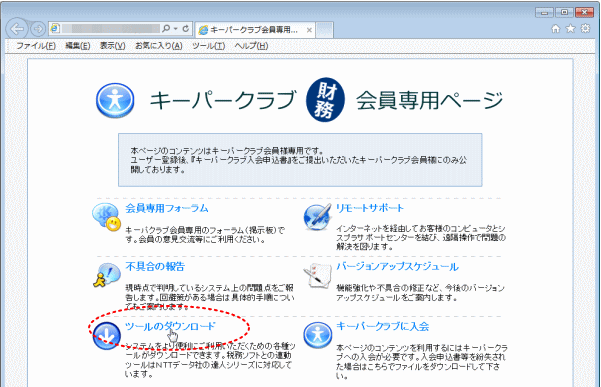Image resolution: width=601 pixels, height=387 pixels.
Task: Click the blue download arrow icon
Action: tap(107, 336)
